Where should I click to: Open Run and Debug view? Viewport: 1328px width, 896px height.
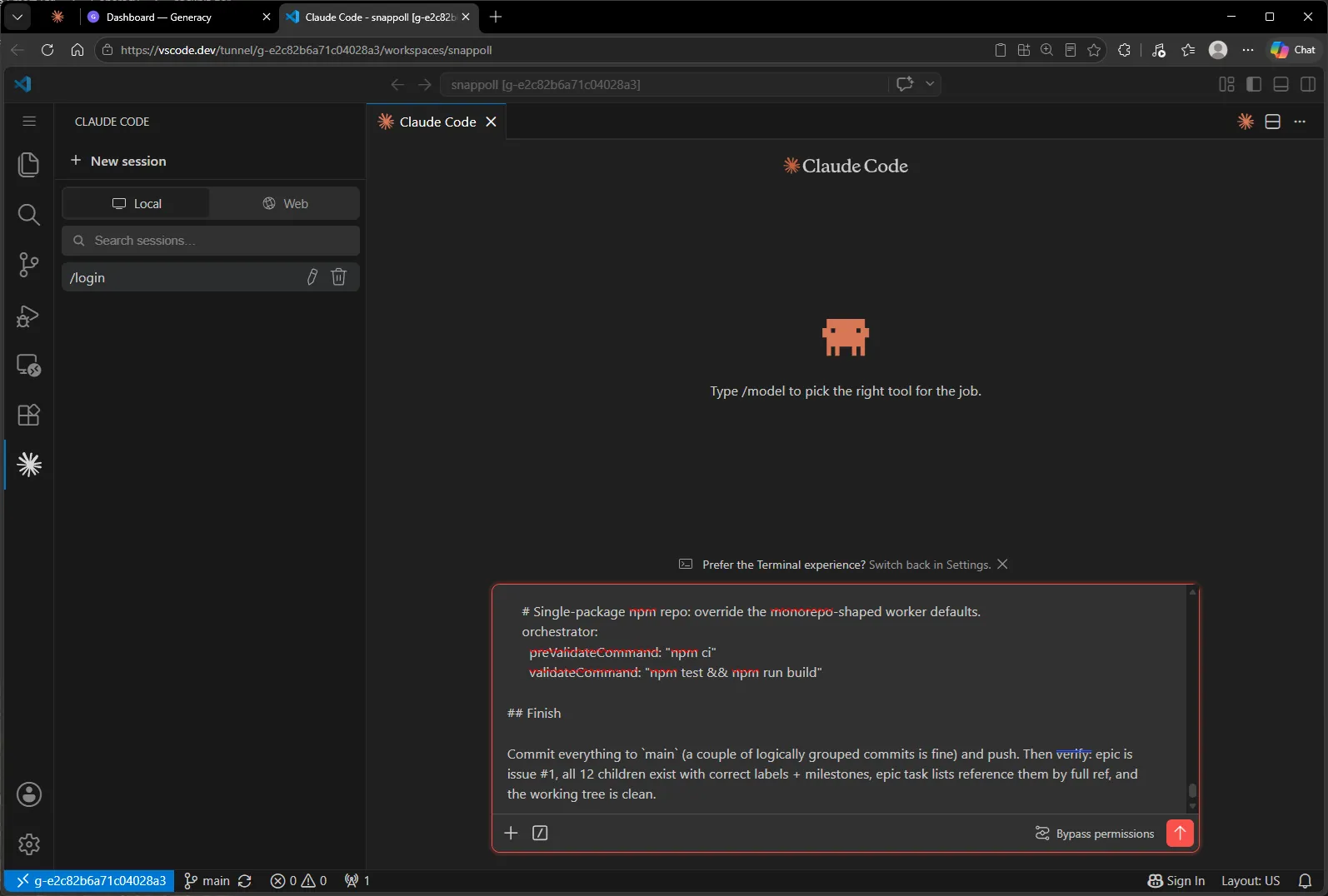click(x=28, y=316)
